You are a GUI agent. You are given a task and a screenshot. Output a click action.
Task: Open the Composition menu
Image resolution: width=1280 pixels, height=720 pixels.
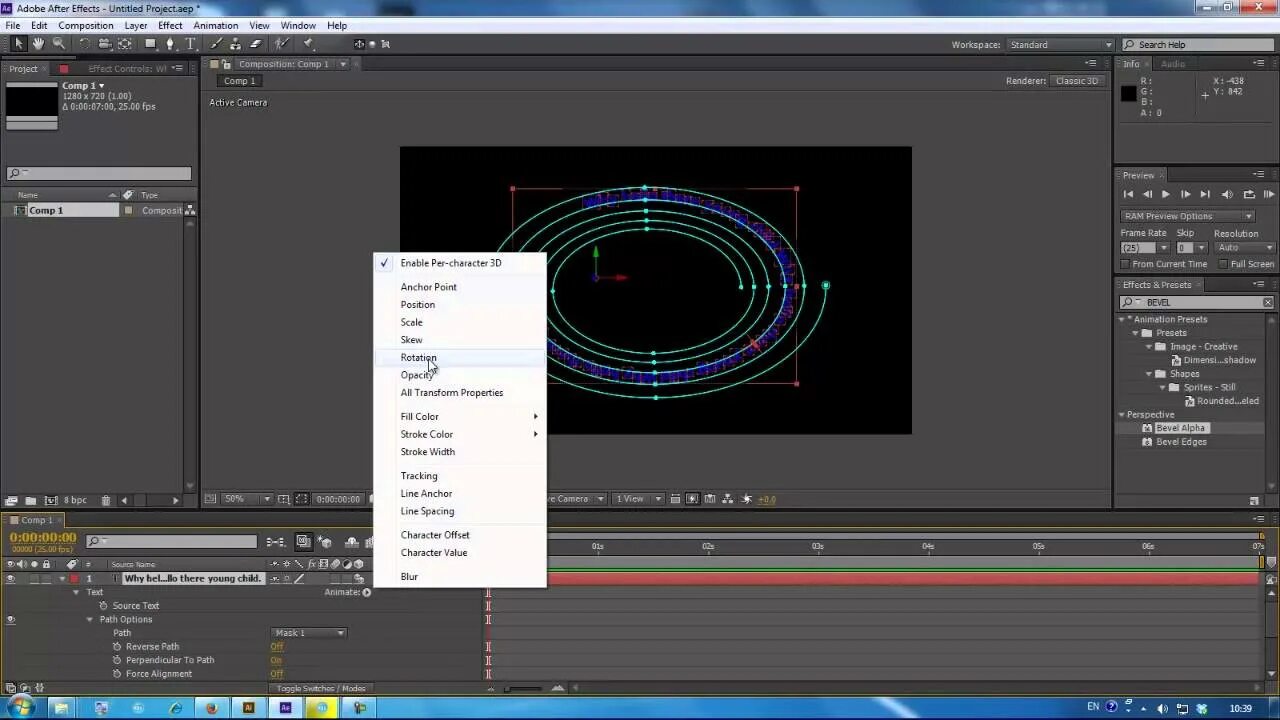[x=86, y=25]
